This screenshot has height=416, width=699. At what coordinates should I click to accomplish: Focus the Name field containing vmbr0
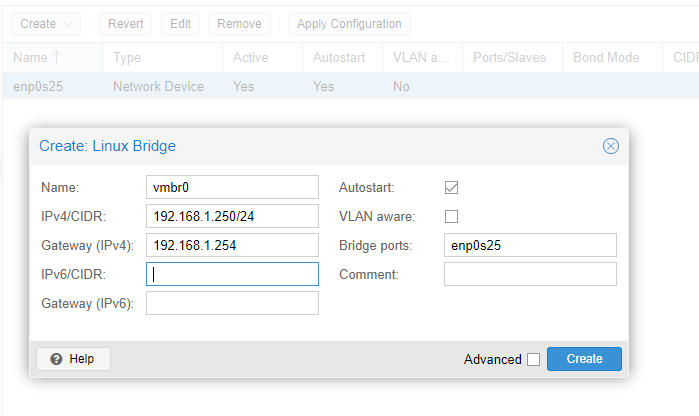point(232,187)
